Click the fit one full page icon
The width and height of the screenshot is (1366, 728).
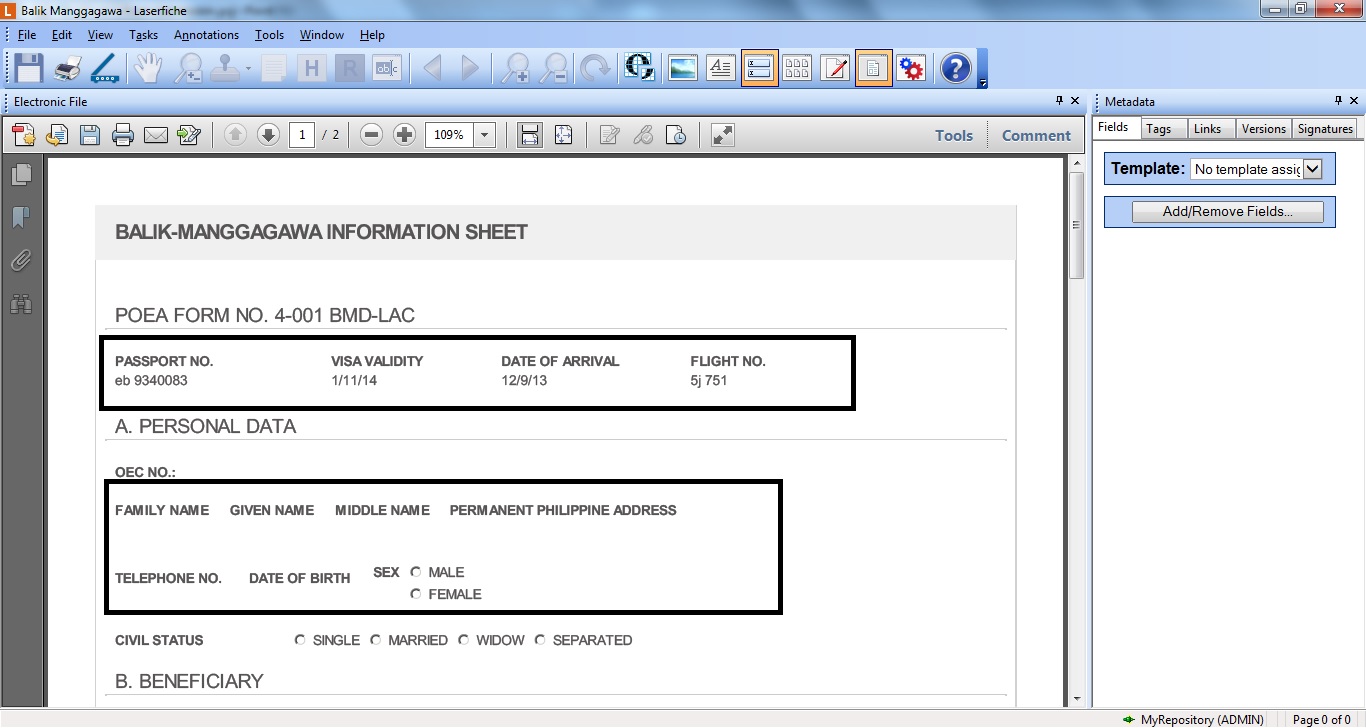[x=563, y=135]
